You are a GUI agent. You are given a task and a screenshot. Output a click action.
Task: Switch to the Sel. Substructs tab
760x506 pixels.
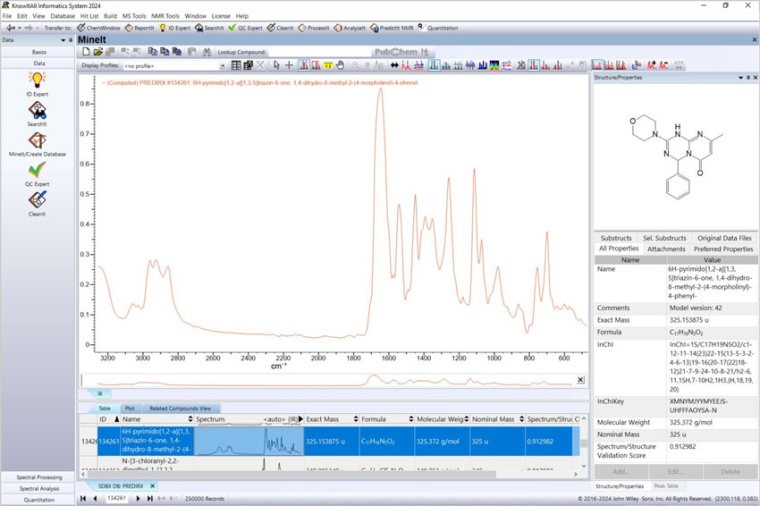click(x=664, y=238)
